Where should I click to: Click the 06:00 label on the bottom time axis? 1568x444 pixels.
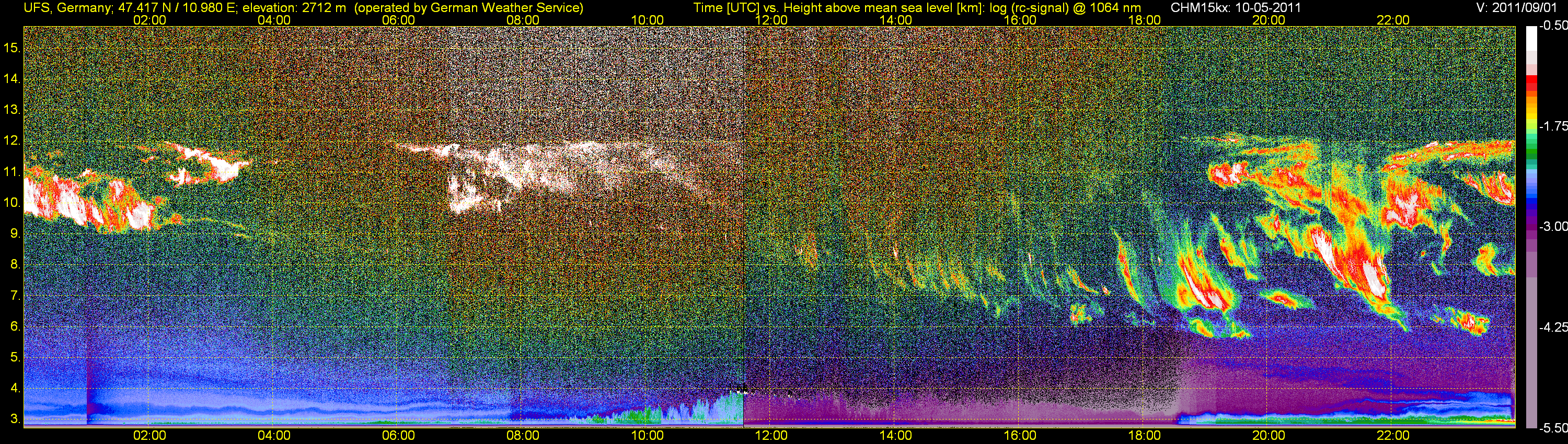[x=398, y=436]
